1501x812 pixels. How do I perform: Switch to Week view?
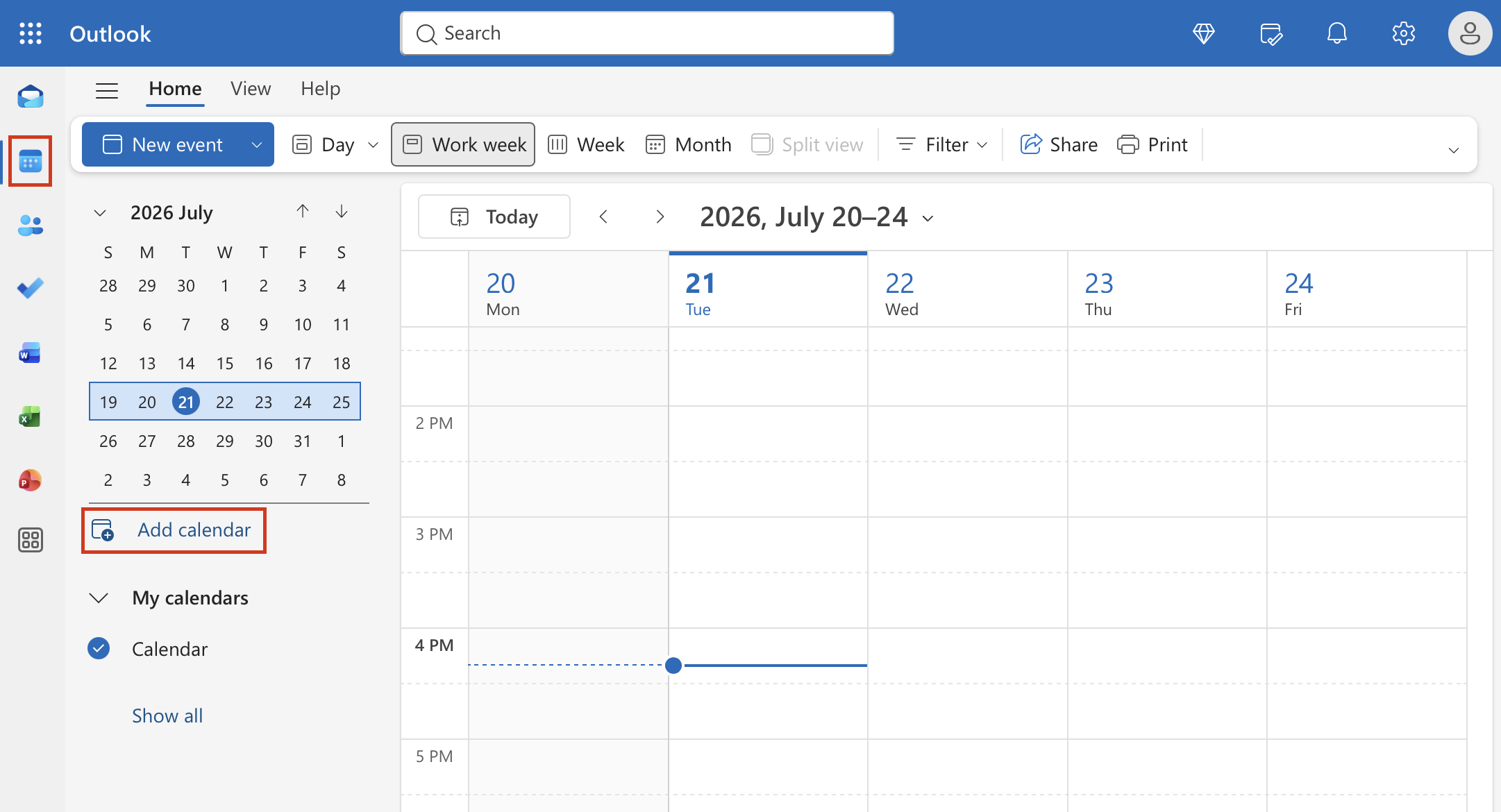[x=587, y=144]
